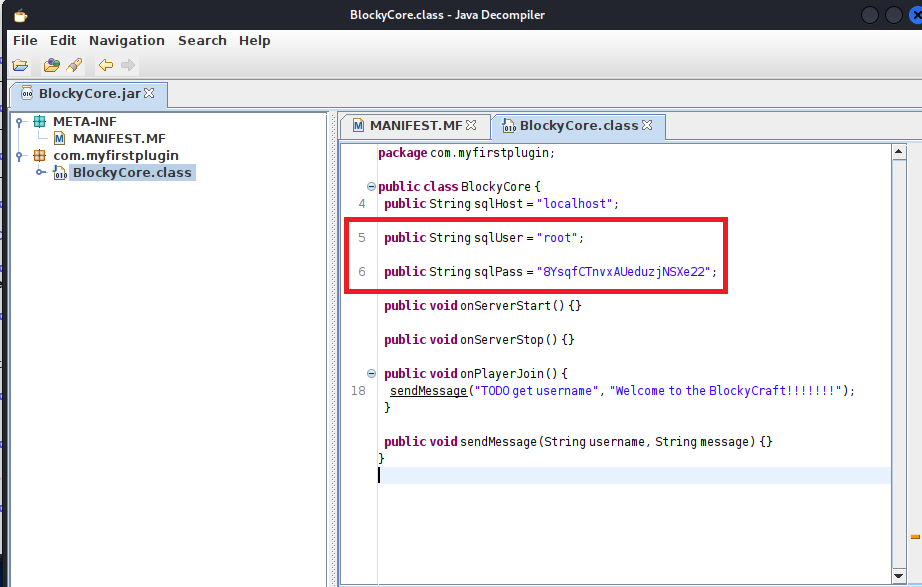Follow the sendMessage method link

[428, 391]
